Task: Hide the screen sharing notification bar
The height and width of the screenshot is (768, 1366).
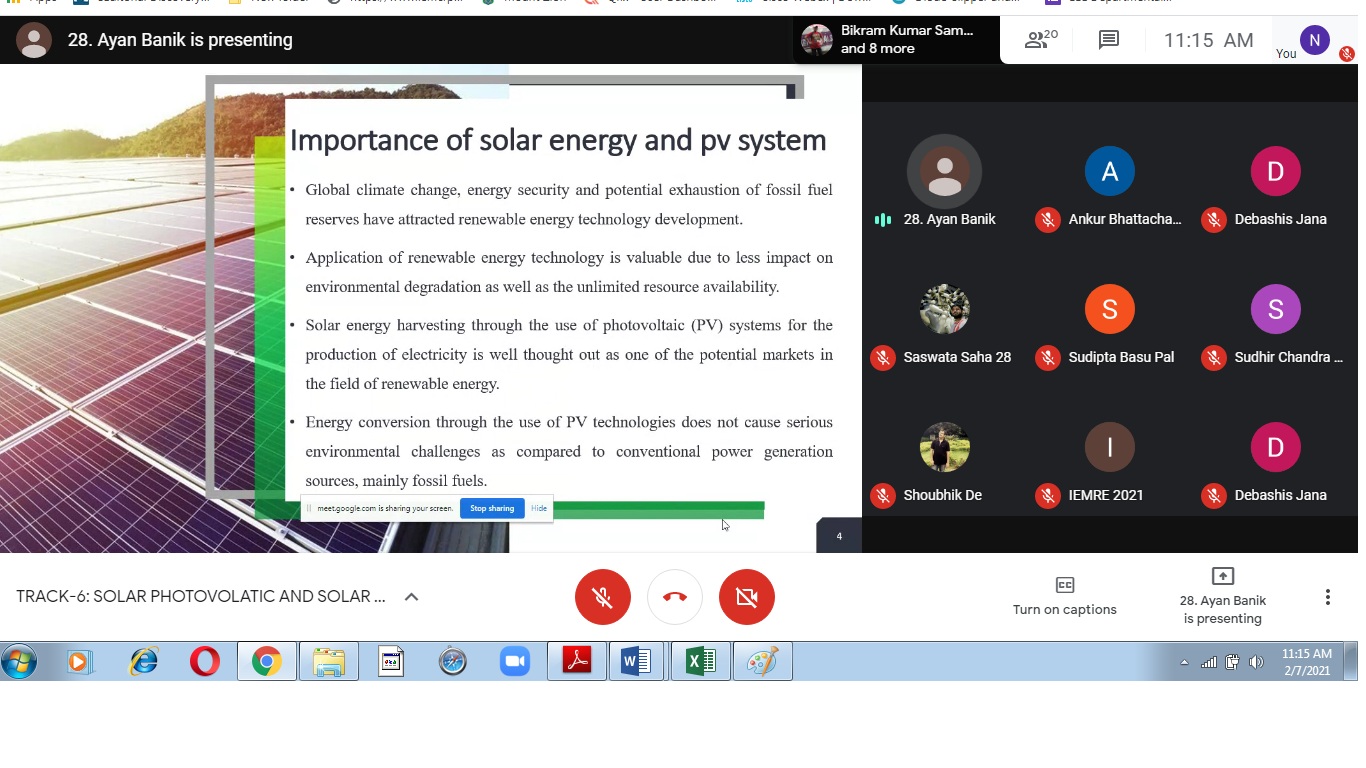Action: [539, 508]
